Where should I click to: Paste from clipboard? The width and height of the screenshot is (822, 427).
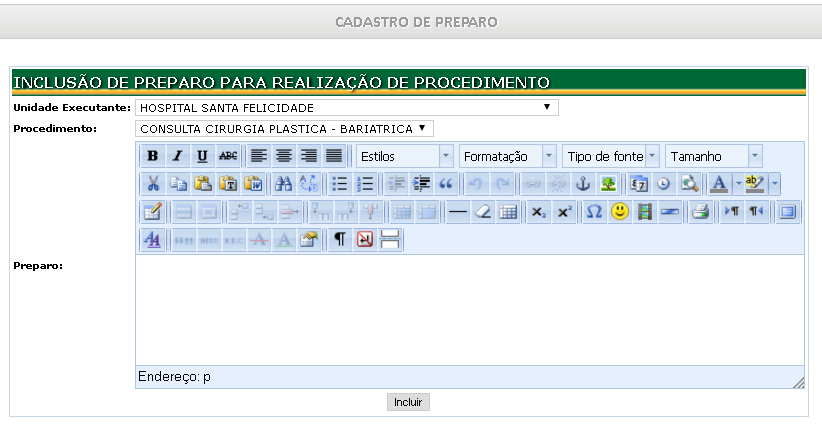click(x=203, y=184)
